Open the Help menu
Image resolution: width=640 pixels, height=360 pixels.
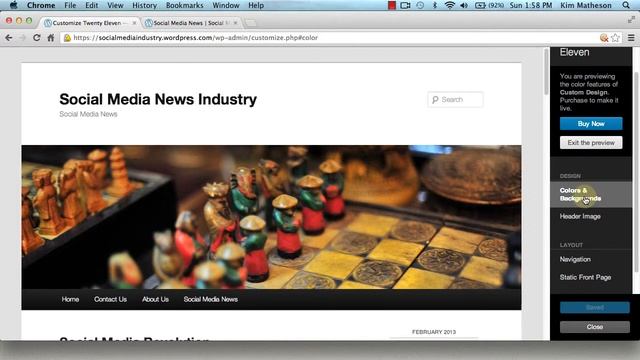[x=256, y=5]
